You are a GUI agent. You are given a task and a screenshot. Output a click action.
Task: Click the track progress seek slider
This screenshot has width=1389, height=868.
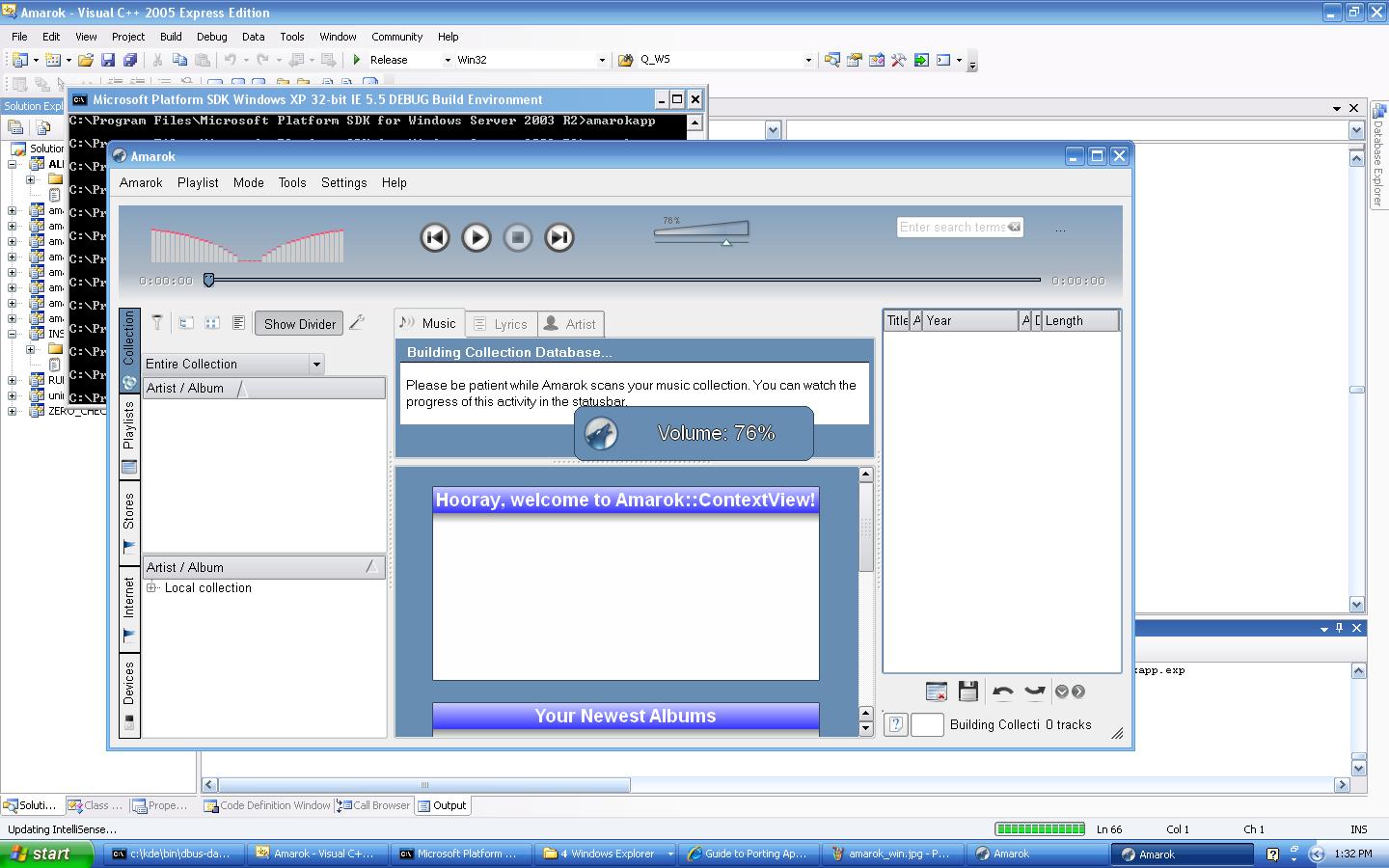624,281
